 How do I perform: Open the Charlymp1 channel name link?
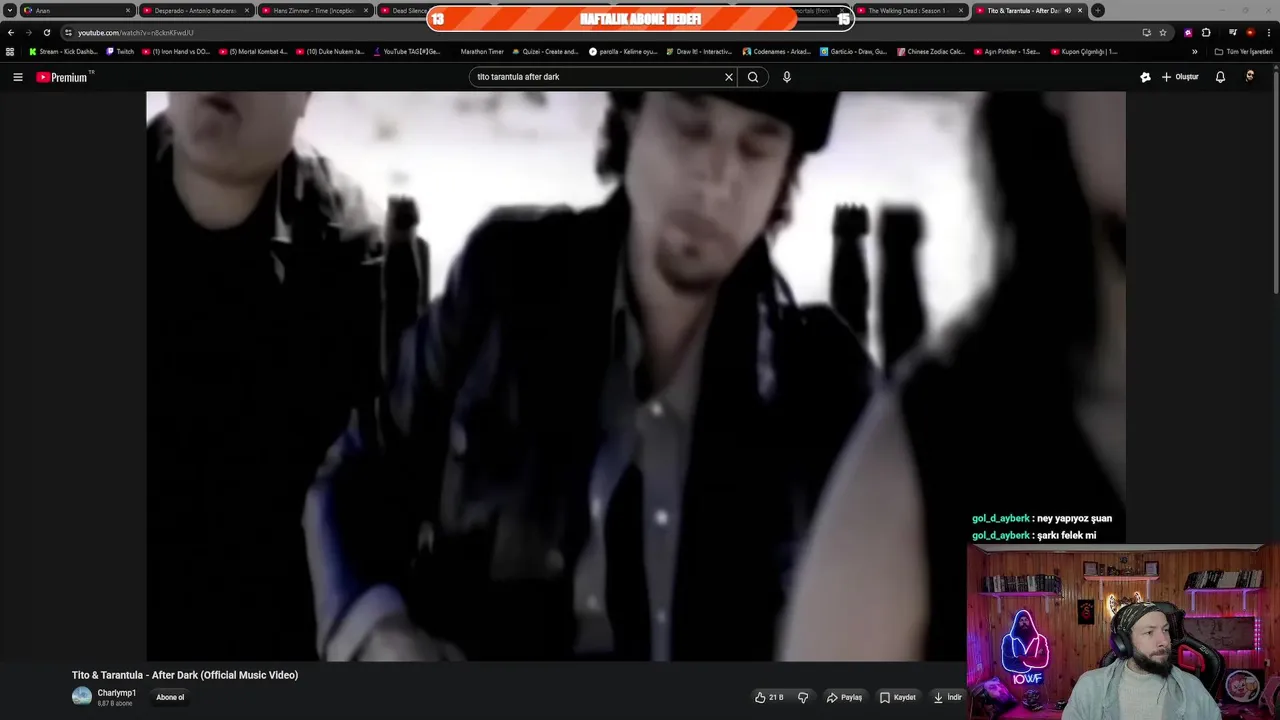pyautogui.click(x=116, y=693)
